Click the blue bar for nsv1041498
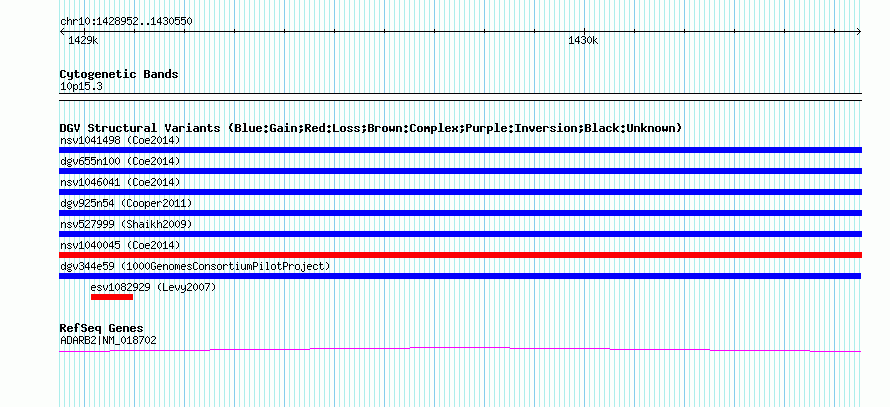Image resolution: width=890 pixels, height=407 pixels. pyautogui.click(x=460, y=150)
